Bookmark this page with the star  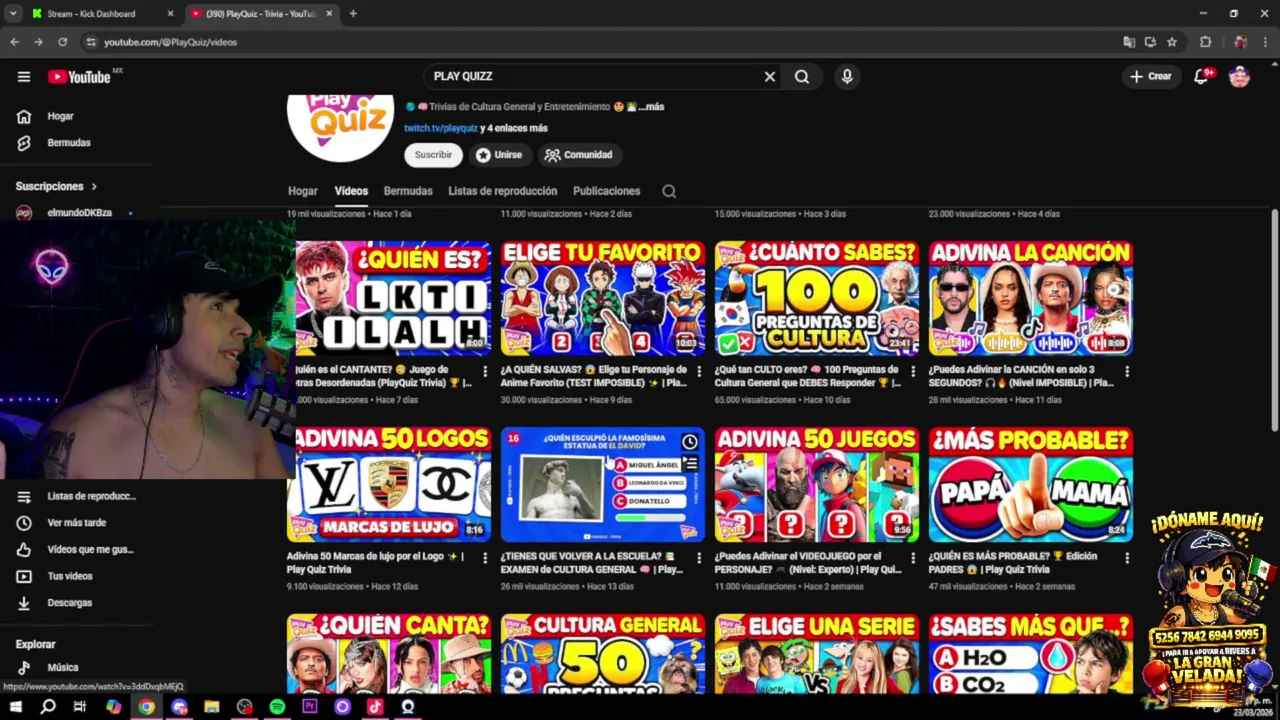click(1172, 42)
